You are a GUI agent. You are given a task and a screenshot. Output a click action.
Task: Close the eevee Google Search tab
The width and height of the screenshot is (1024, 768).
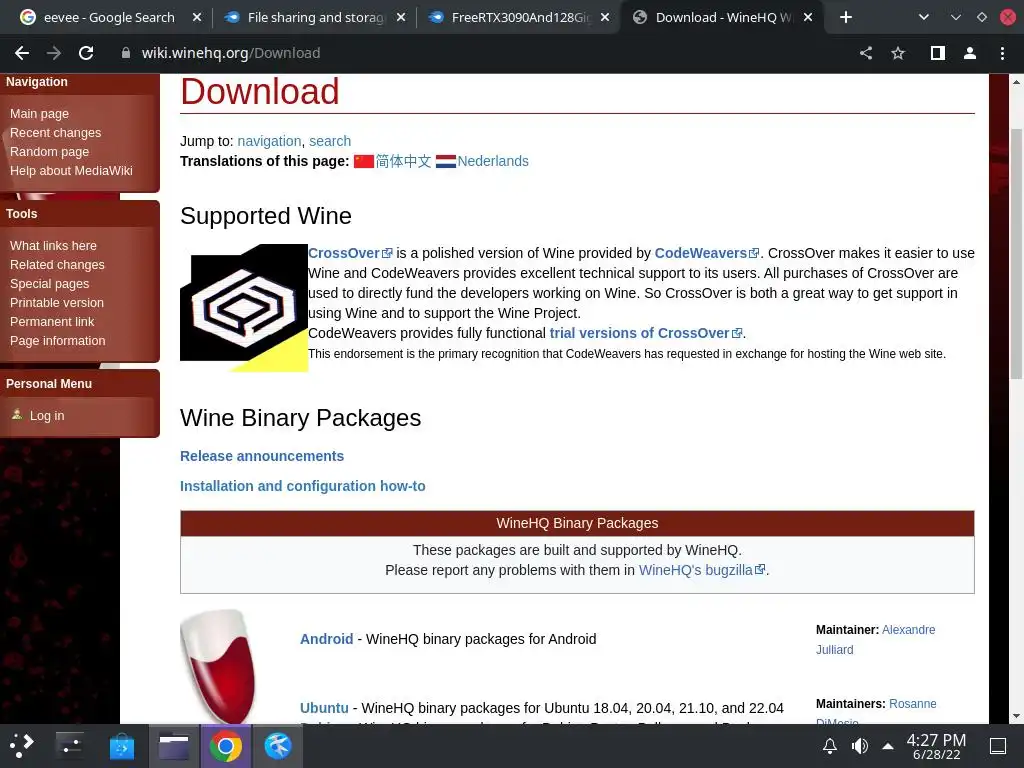coord(197,18)
